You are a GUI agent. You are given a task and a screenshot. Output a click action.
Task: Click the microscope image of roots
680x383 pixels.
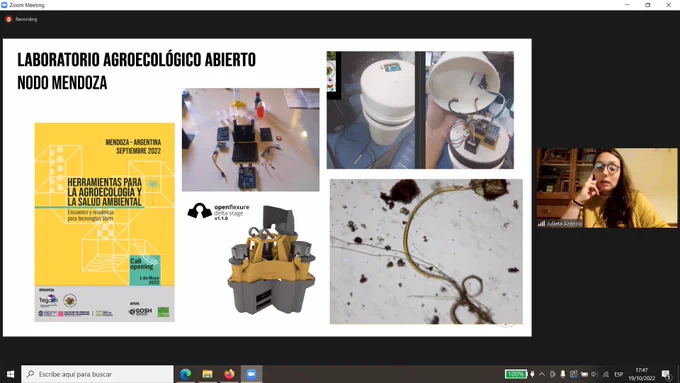click(x=426, y=252)
